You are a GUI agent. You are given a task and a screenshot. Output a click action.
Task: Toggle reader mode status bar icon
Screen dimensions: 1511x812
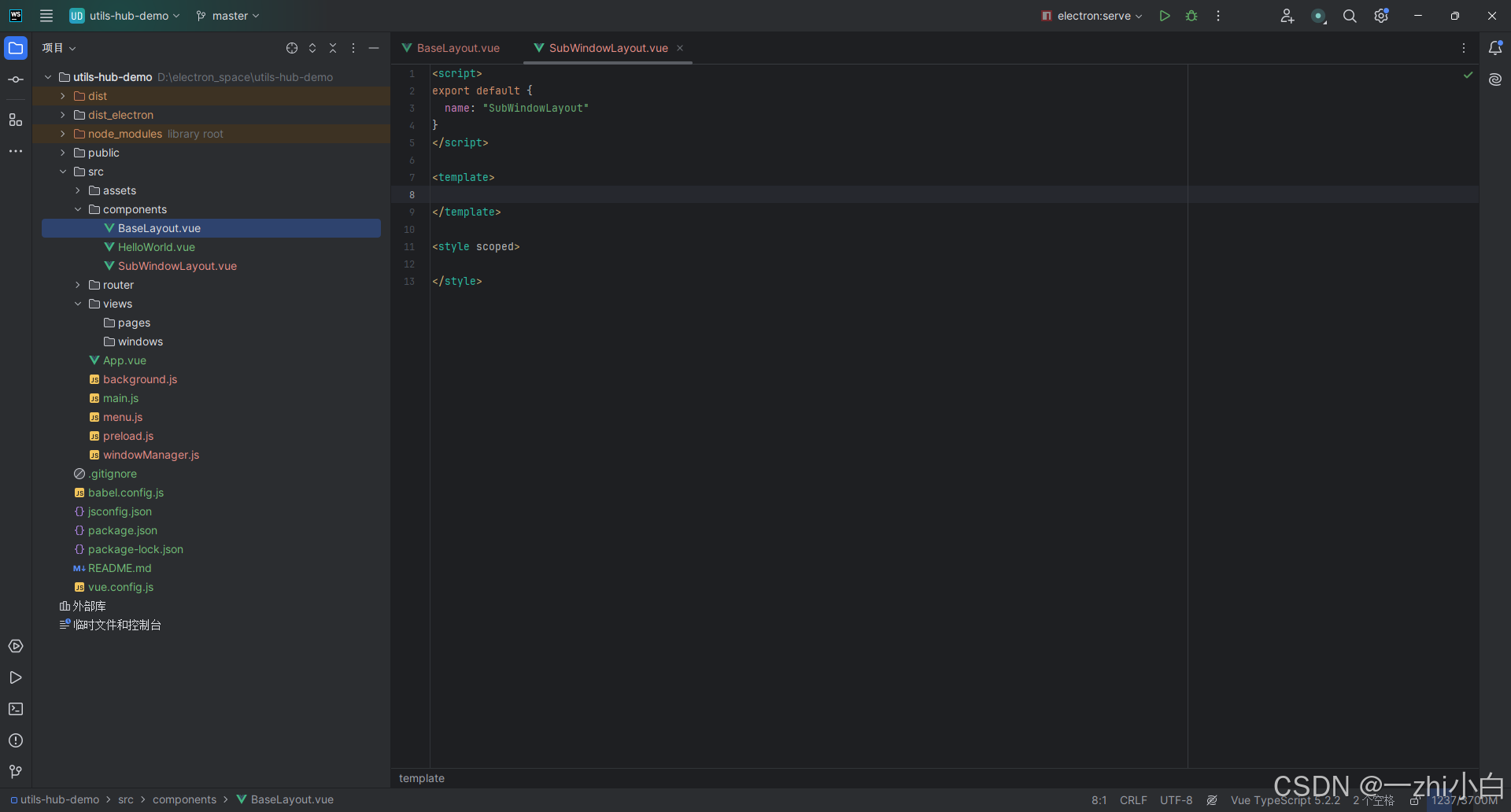click(x=1212, y=800)
